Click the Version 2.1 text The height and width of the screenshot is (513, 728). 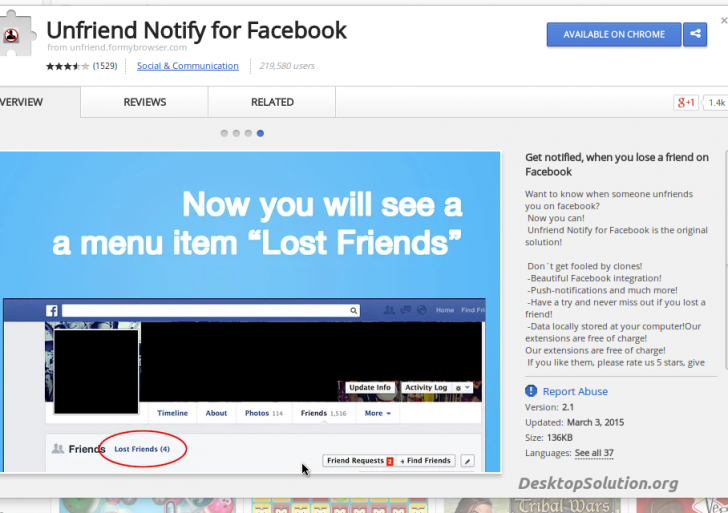pos(549,407)
